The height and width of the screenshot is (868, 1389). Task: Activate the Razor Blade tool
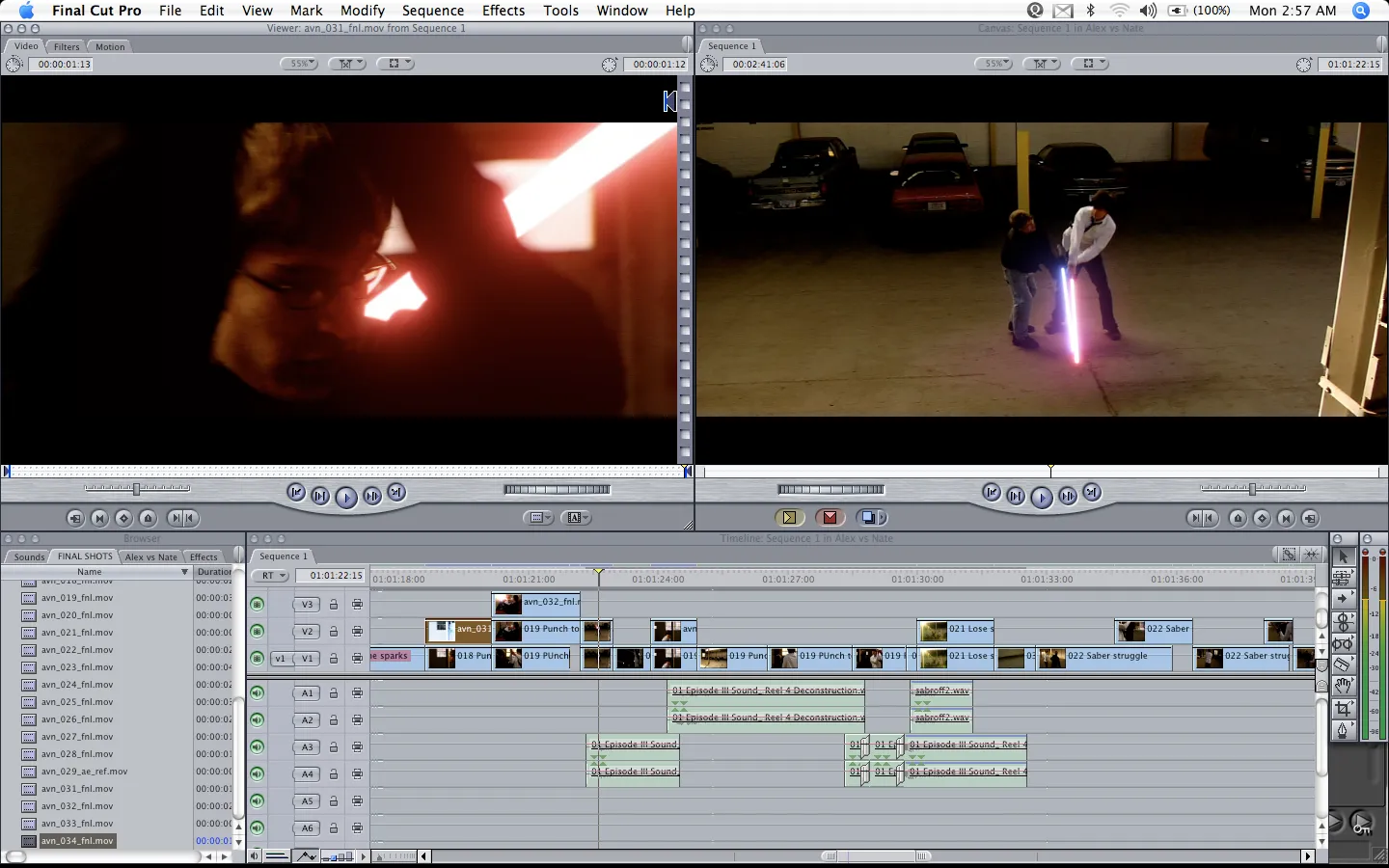(x=1343, y=665)
